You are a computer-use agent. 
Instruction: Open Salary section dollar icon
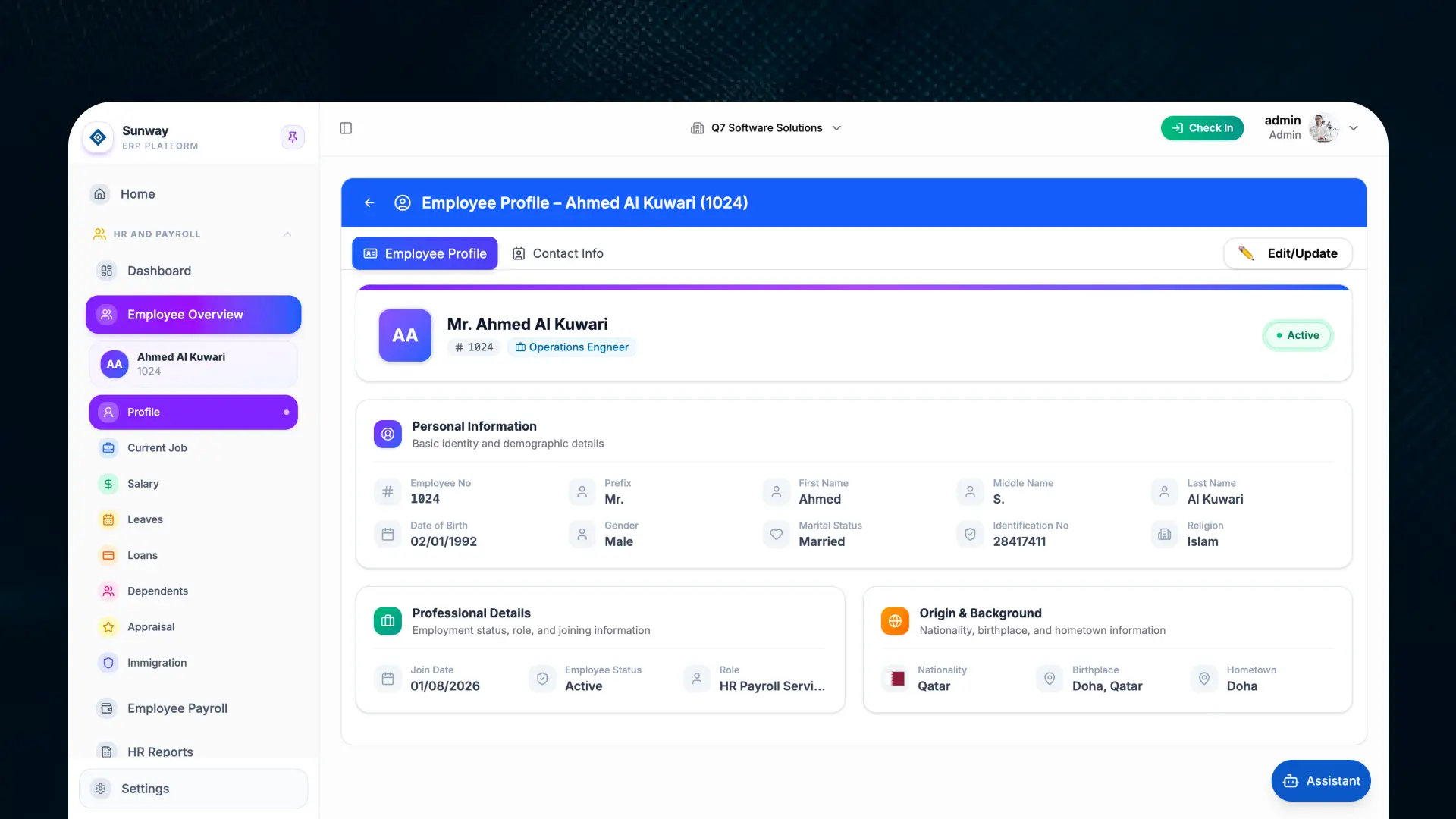coord(108,484)
